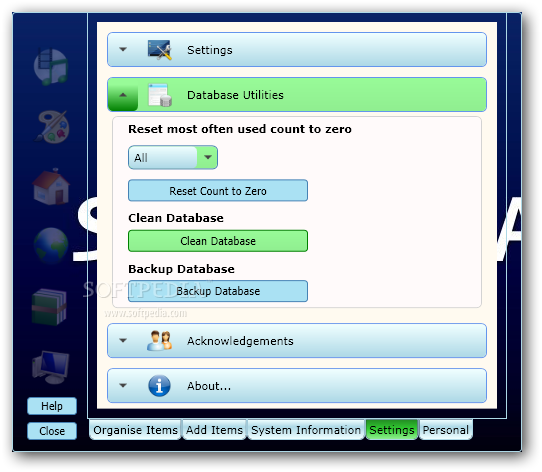The height and width of the screenshot is (472, 542).
Task: Expand the Acknowledgements section arrow
Action: tap(123, 340)
